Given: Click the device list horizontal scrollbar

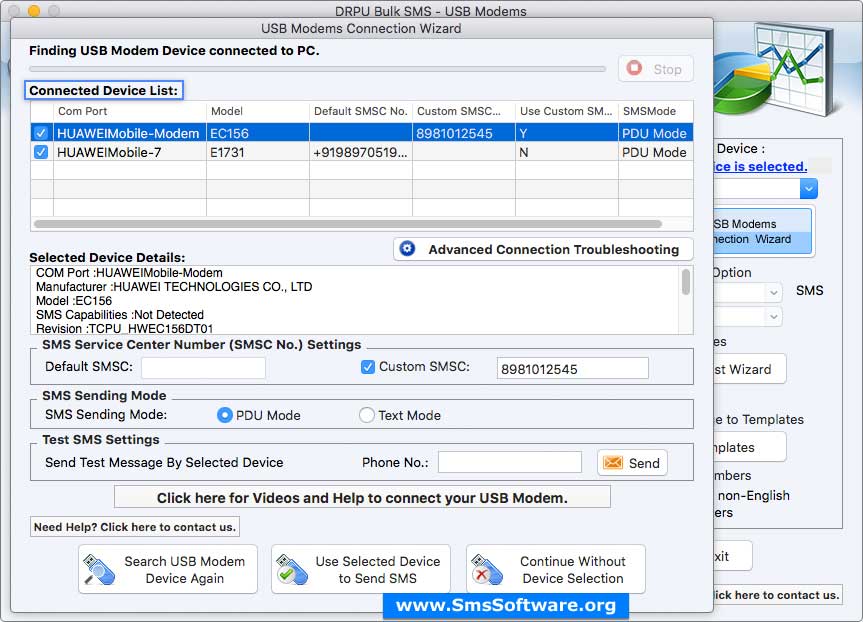Looking at the screenshot, I should [348, 224].
